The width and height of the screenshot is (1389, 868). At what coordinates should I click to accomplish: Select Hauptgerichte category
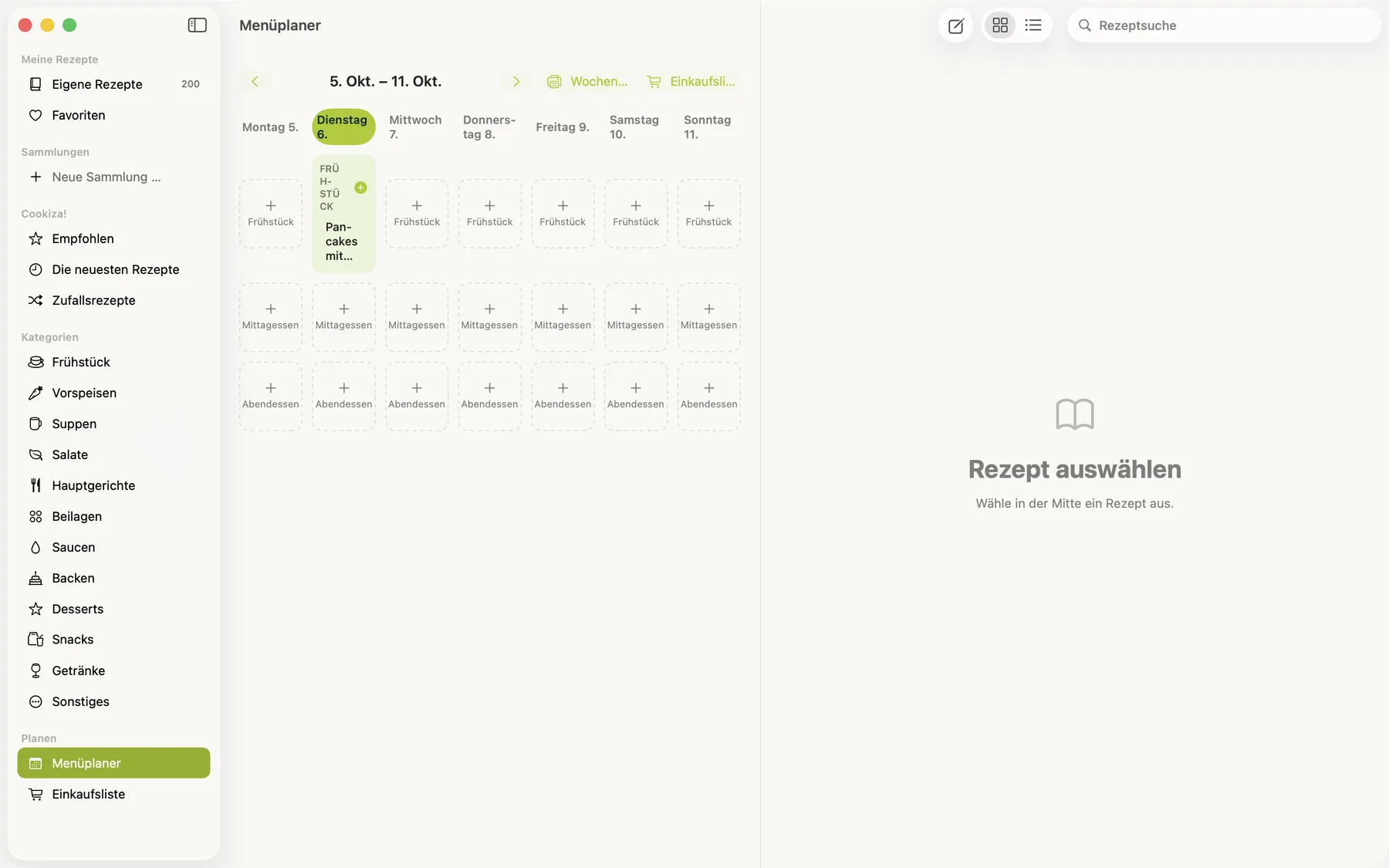click(x=113, y=485)
